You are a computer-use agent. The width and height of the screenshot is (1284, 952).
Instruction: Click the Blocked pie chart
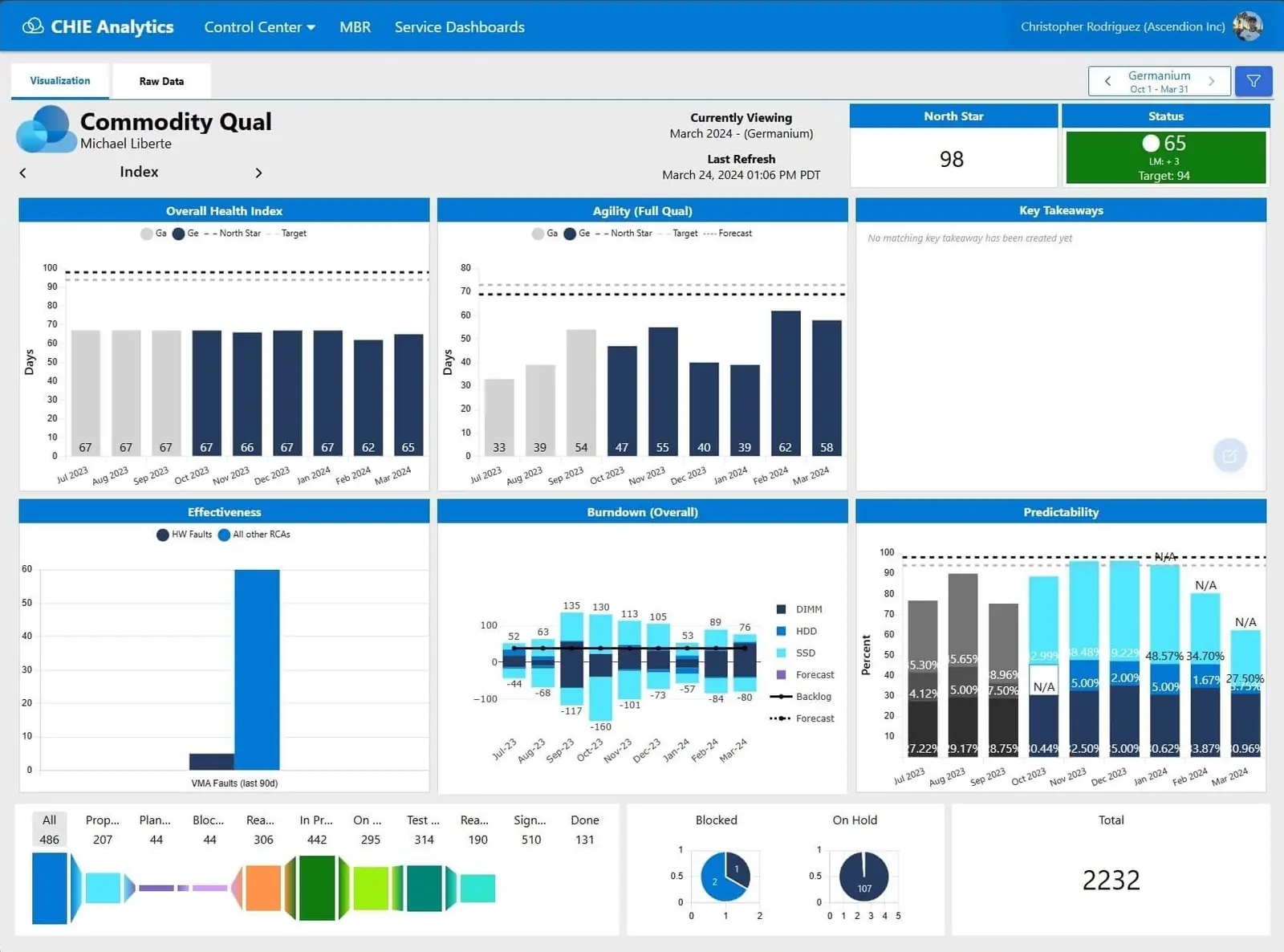coord(725,877)
